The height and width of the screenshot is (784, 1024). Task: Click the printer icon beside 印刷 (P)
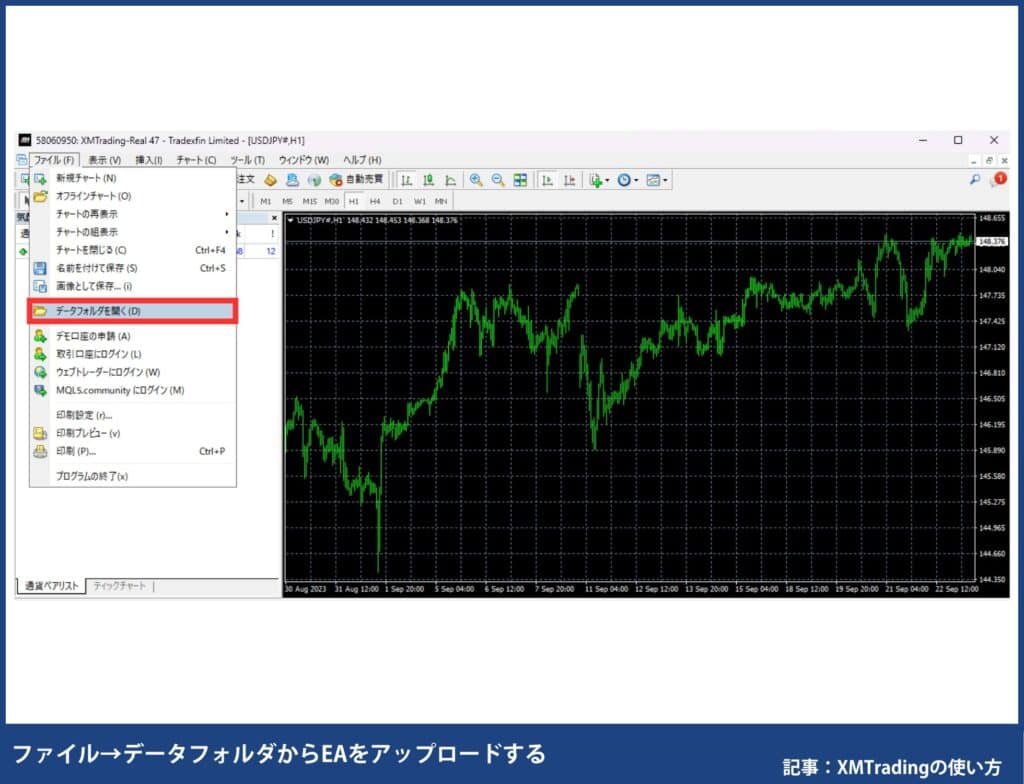pyautogui.click(x=40, y=451)
